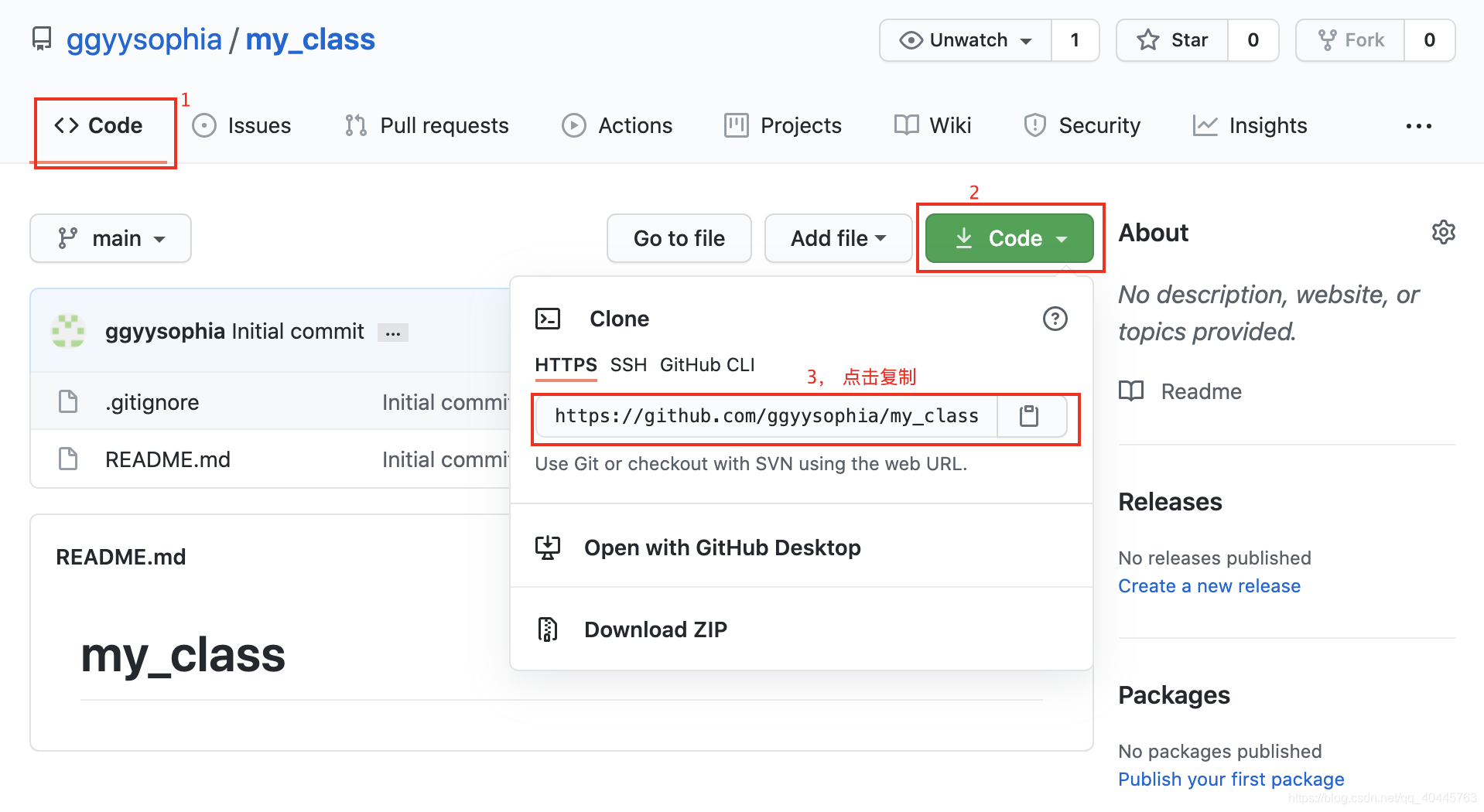Open the stargazers count showing 0
The image size is (1484, 812).
(x=1253, y=40)
